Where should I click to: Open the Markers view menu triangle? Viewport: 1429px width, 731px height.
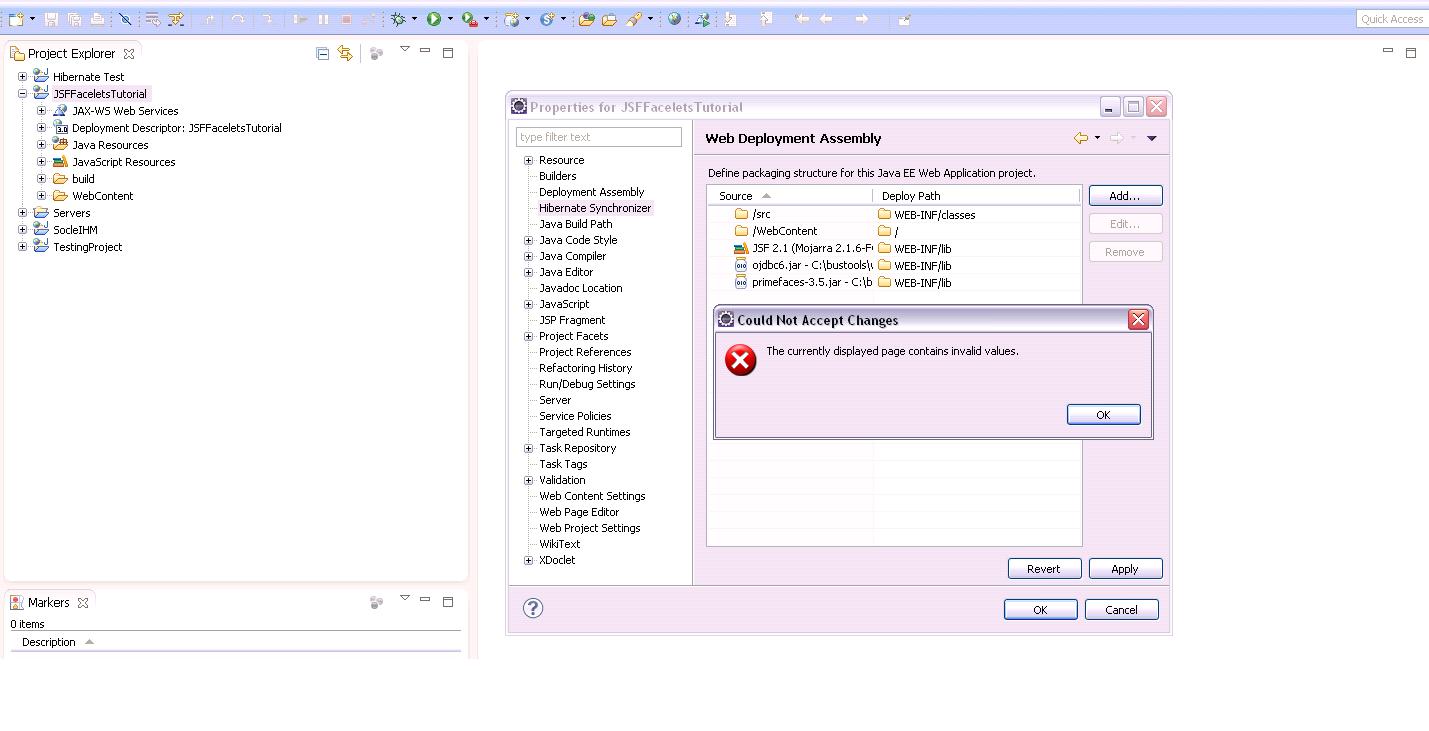(404, 598)
